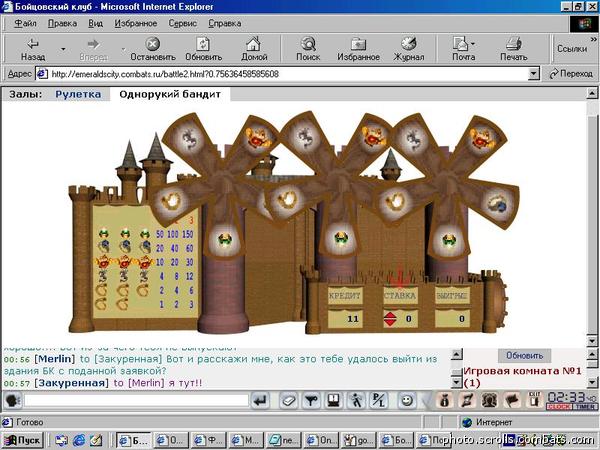
Task: Open the Правка menu
Action: tap(62, 23)
